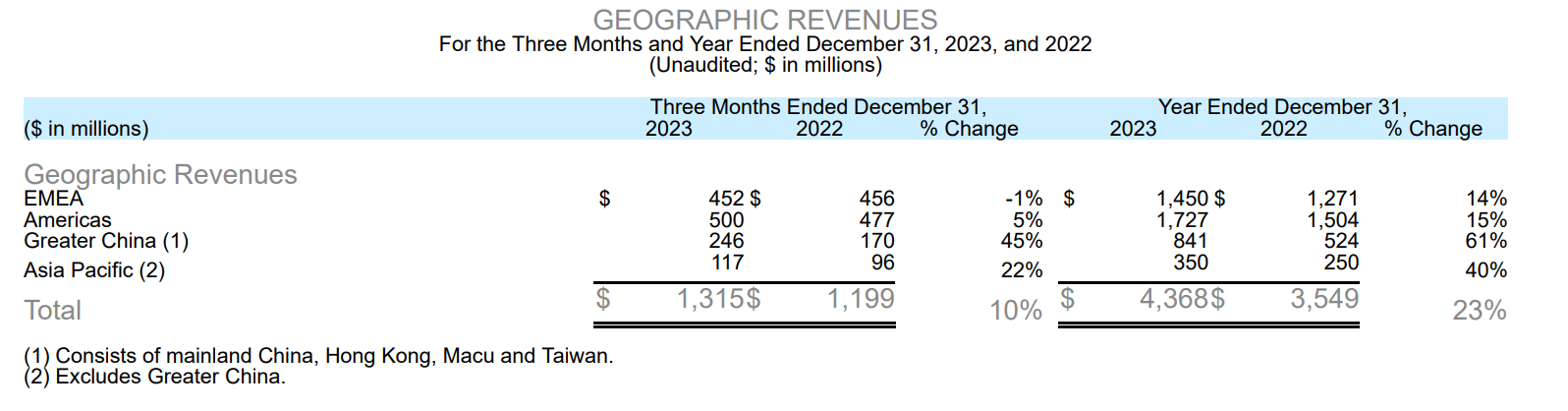
Task: Select the "Three Months Ended December 31," header
Action: coord(817,107)
